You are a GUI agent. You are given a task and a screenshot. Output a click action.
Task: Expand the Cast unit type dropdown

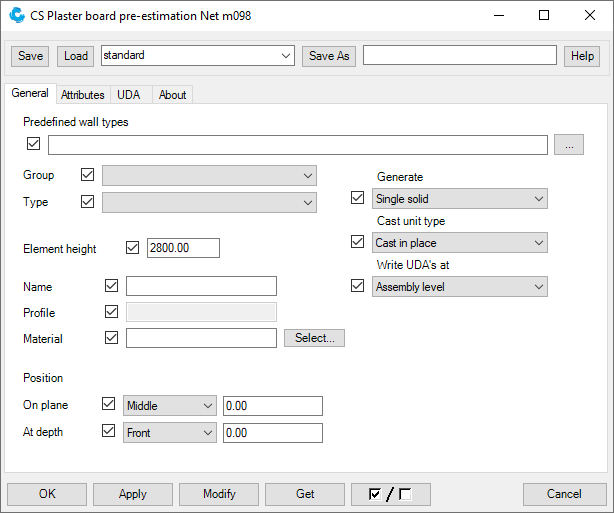point(459,243)
